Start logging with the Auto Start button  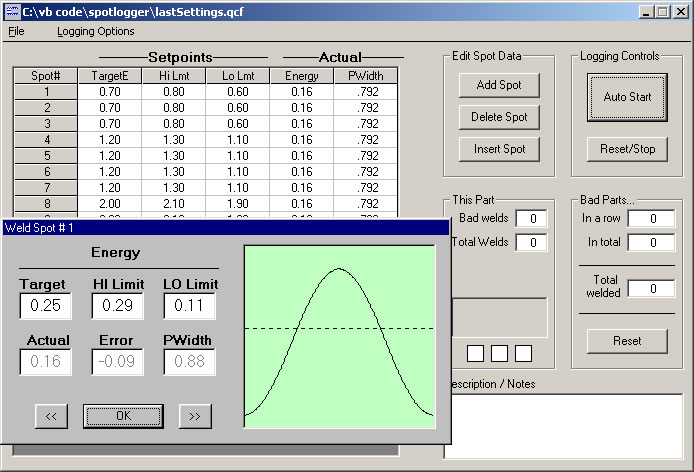(627, 97)
